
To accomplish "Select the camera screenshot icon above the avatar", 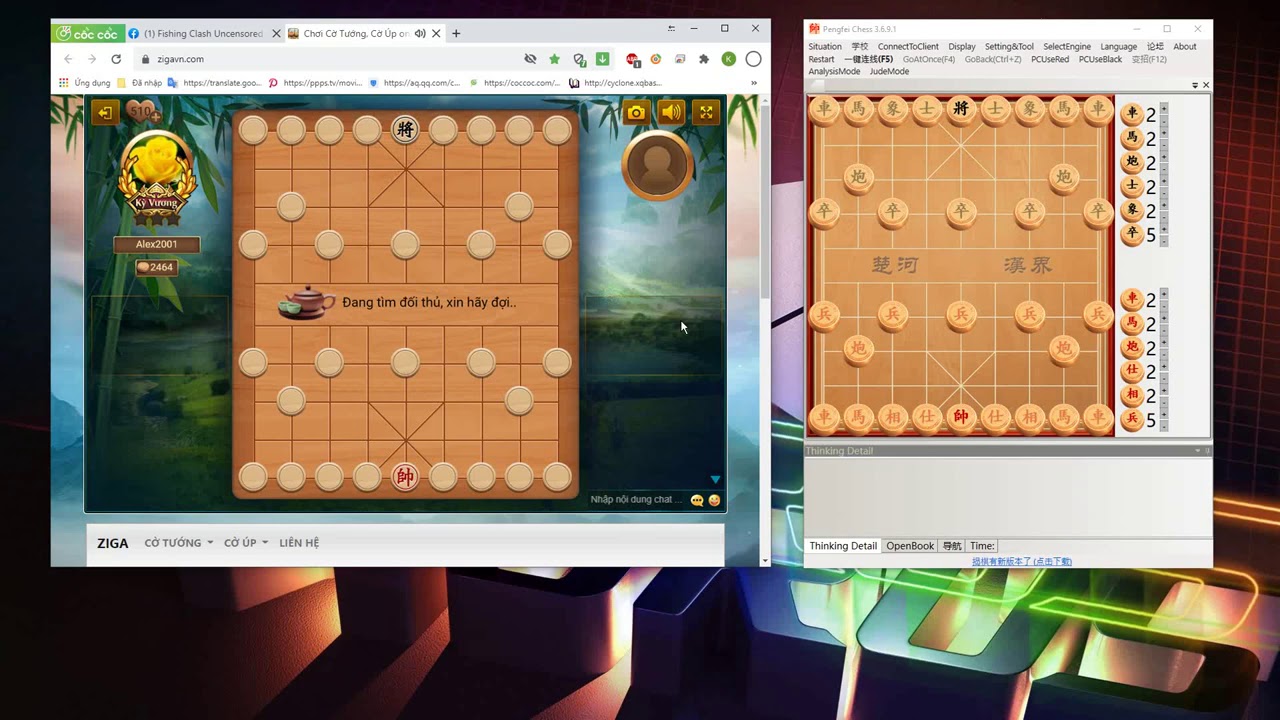I will point(636,113).
